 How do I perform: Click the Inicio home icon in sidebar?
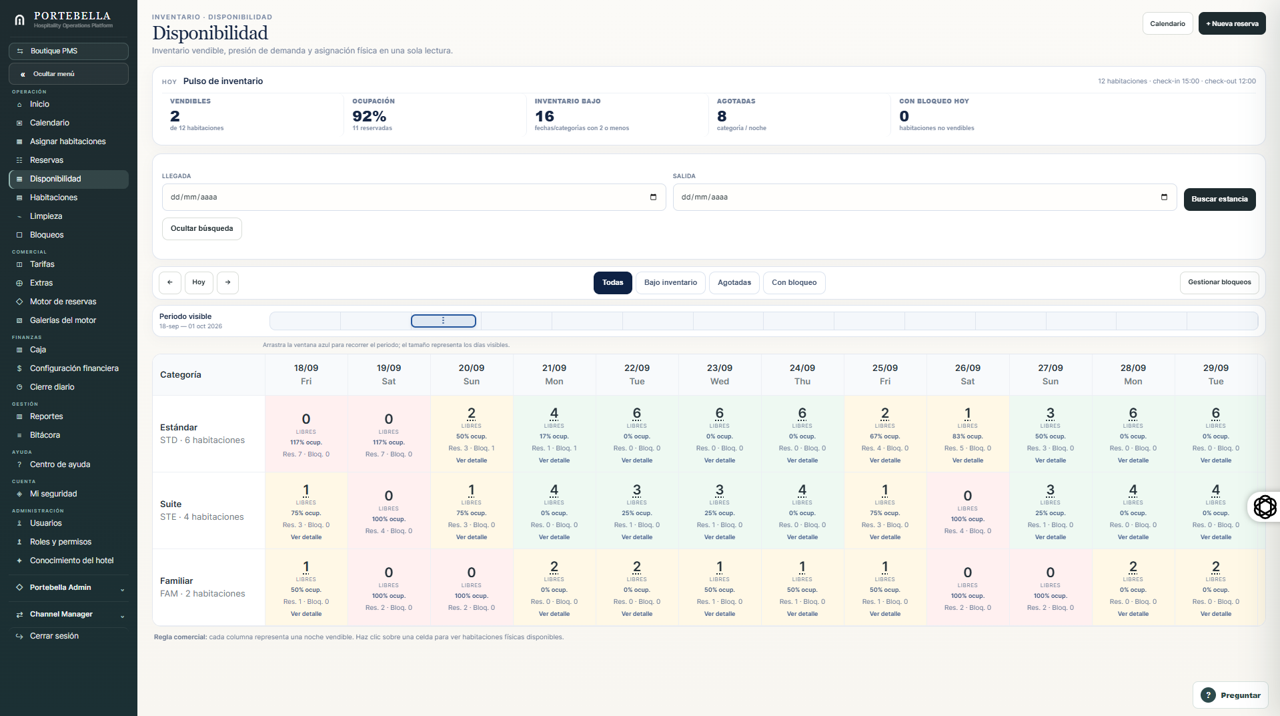point(19,104)
